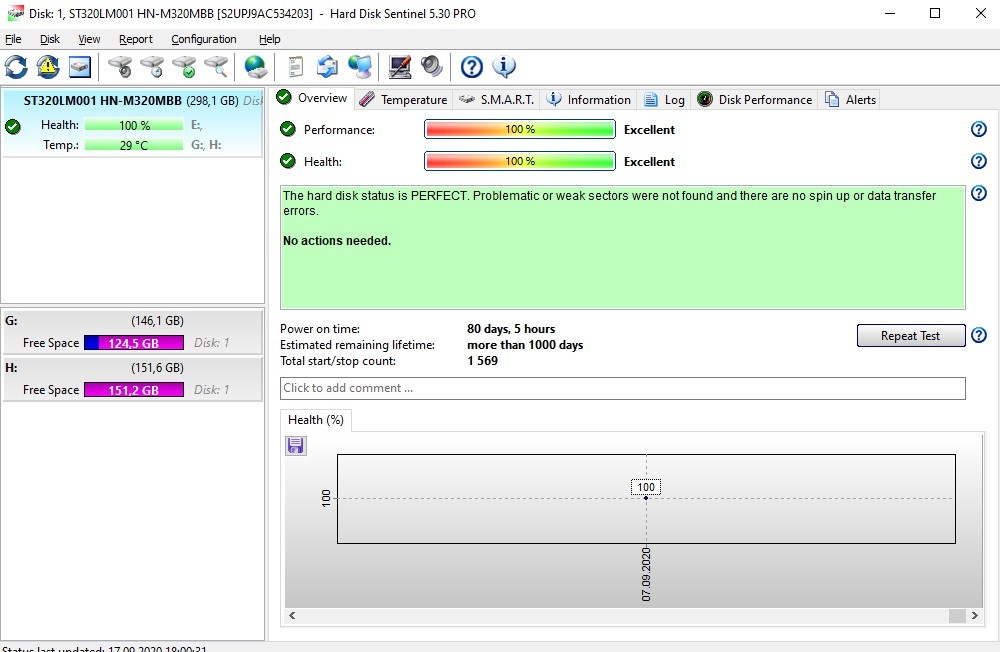Select the Overview tab
The image size is (1000, 652).
click(312, 98)
